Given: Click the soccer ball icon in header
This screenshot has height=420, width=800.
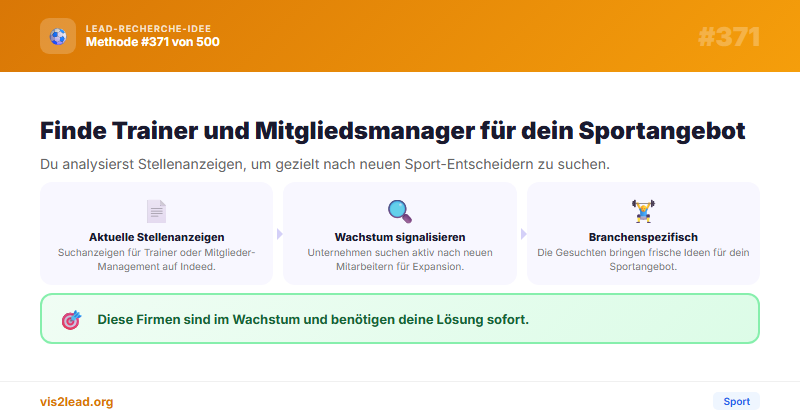Looking at the screenshot, I should (58, 36).
